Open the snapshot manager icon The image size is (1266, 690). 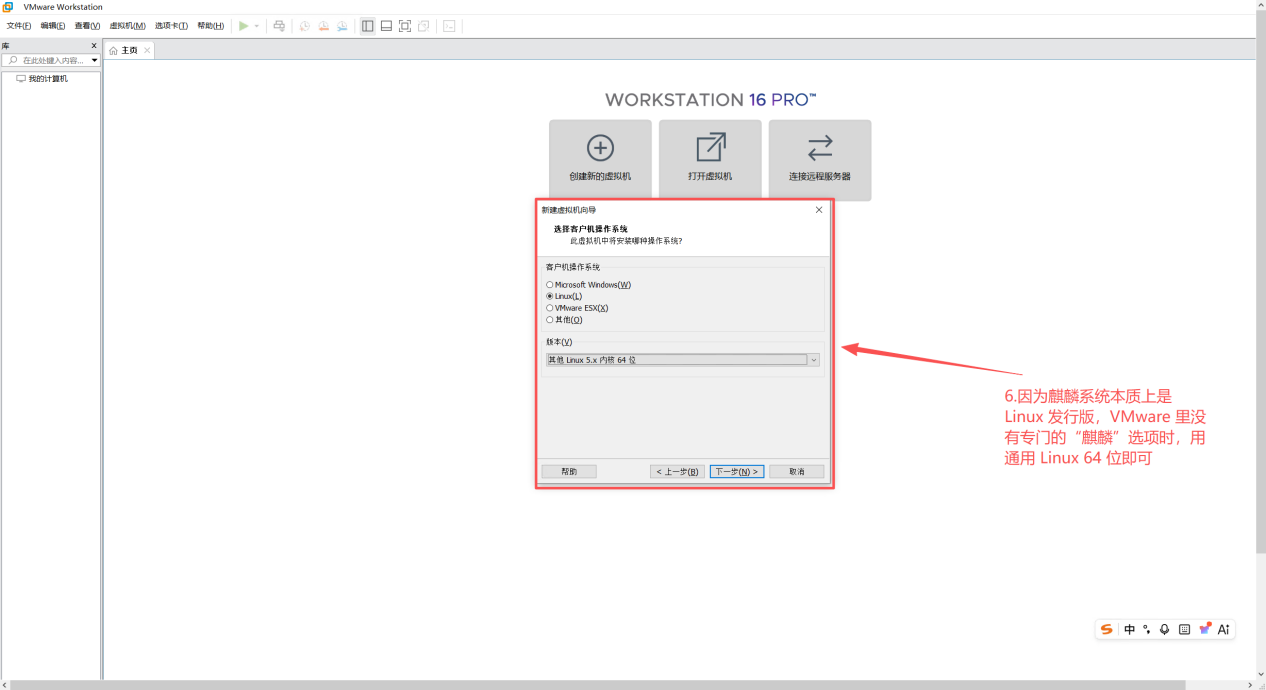click(x=342, y=26)
